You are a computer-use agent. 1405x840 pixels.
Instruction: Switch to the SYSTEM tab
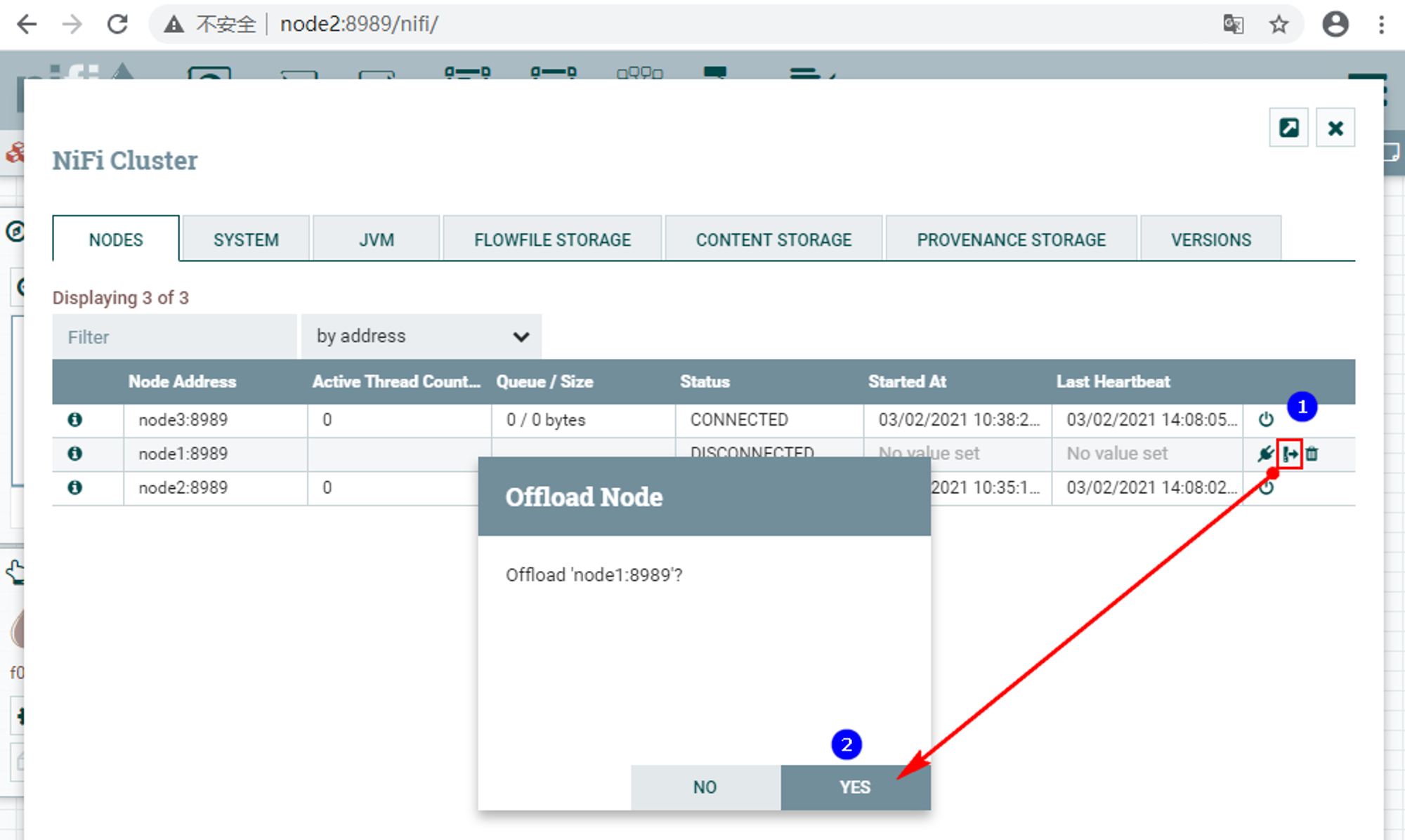246,239
